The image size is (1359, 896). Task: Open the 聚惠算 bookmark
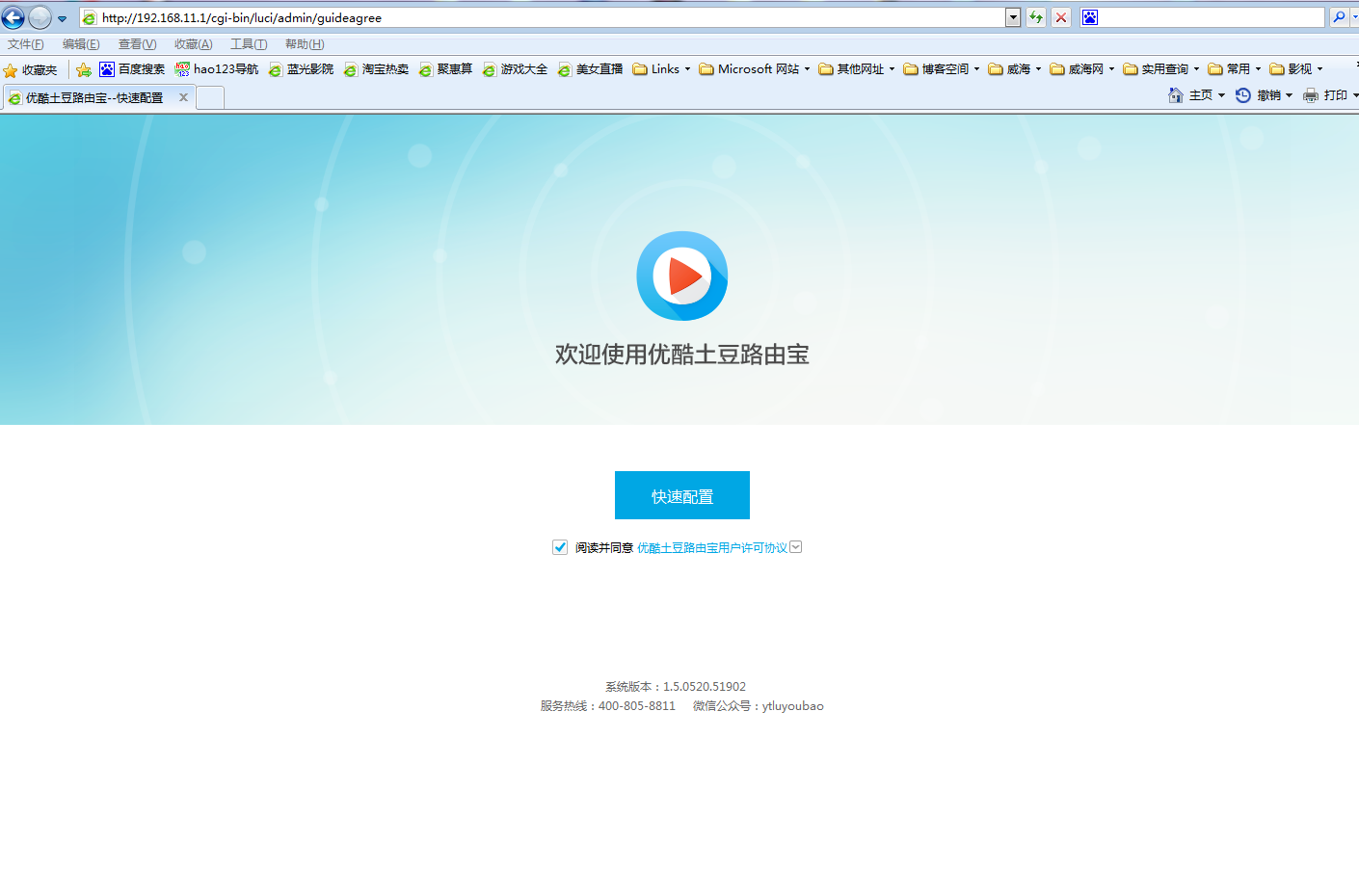pyautogui.click(x=445, y=69)
